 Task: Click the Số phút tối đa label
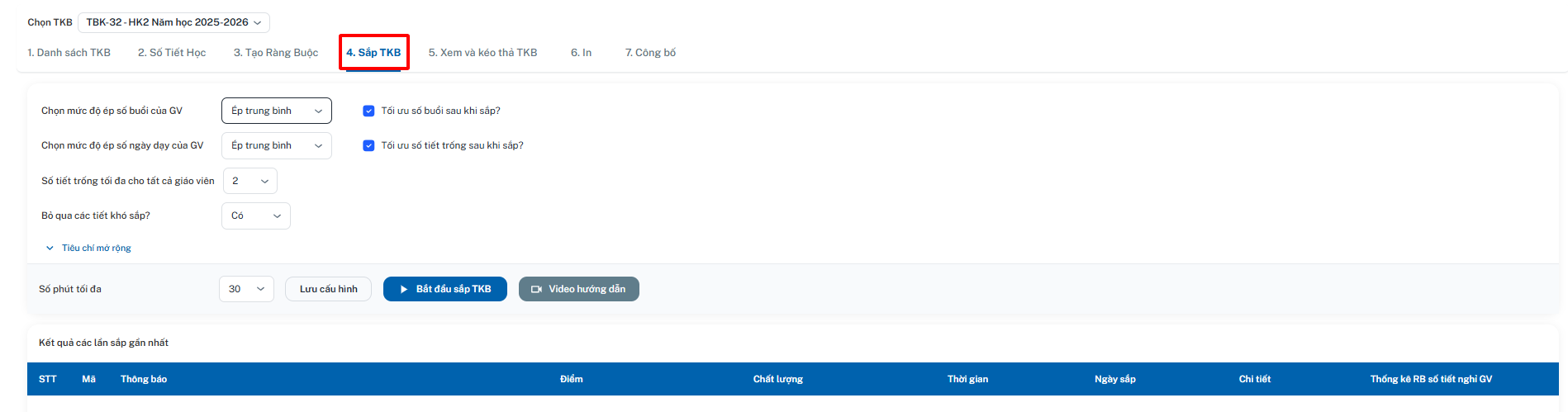pyautogui.click(x=70, y=289)
